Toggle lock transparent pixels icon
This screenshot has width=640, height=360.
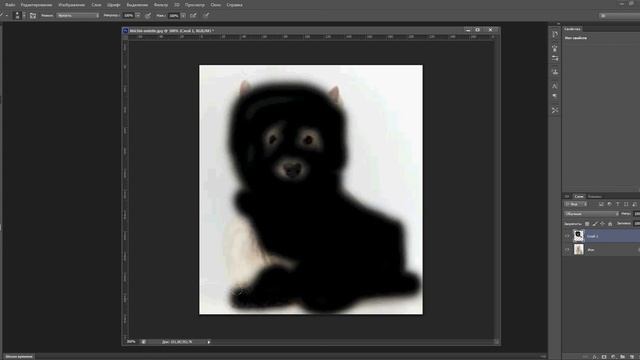coord(587,224)
